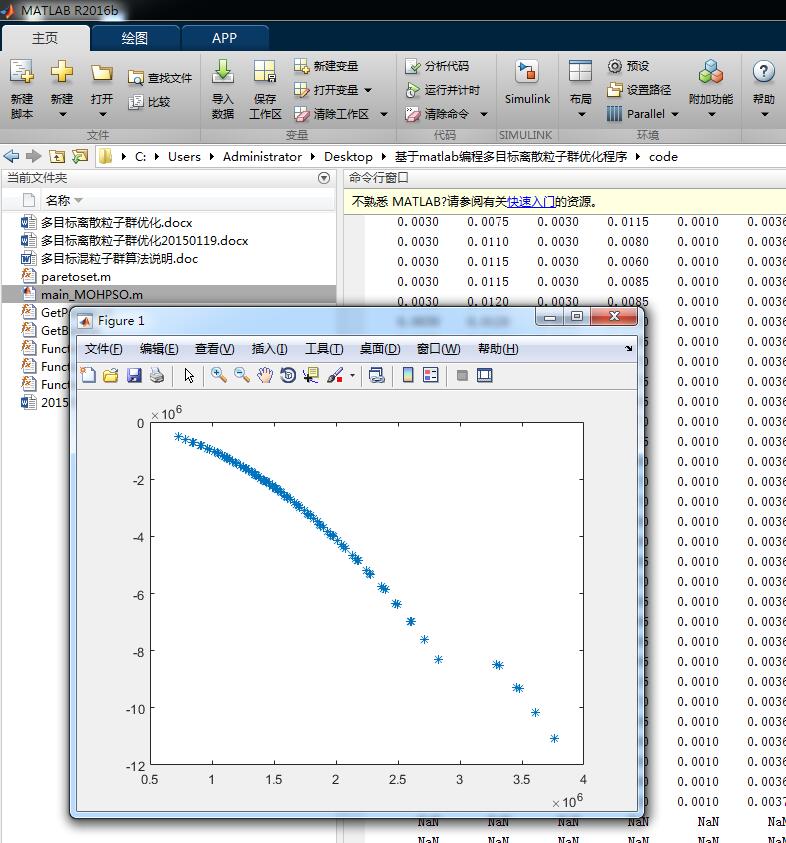Click New Variable (新建变量)

tap(326, 66)
